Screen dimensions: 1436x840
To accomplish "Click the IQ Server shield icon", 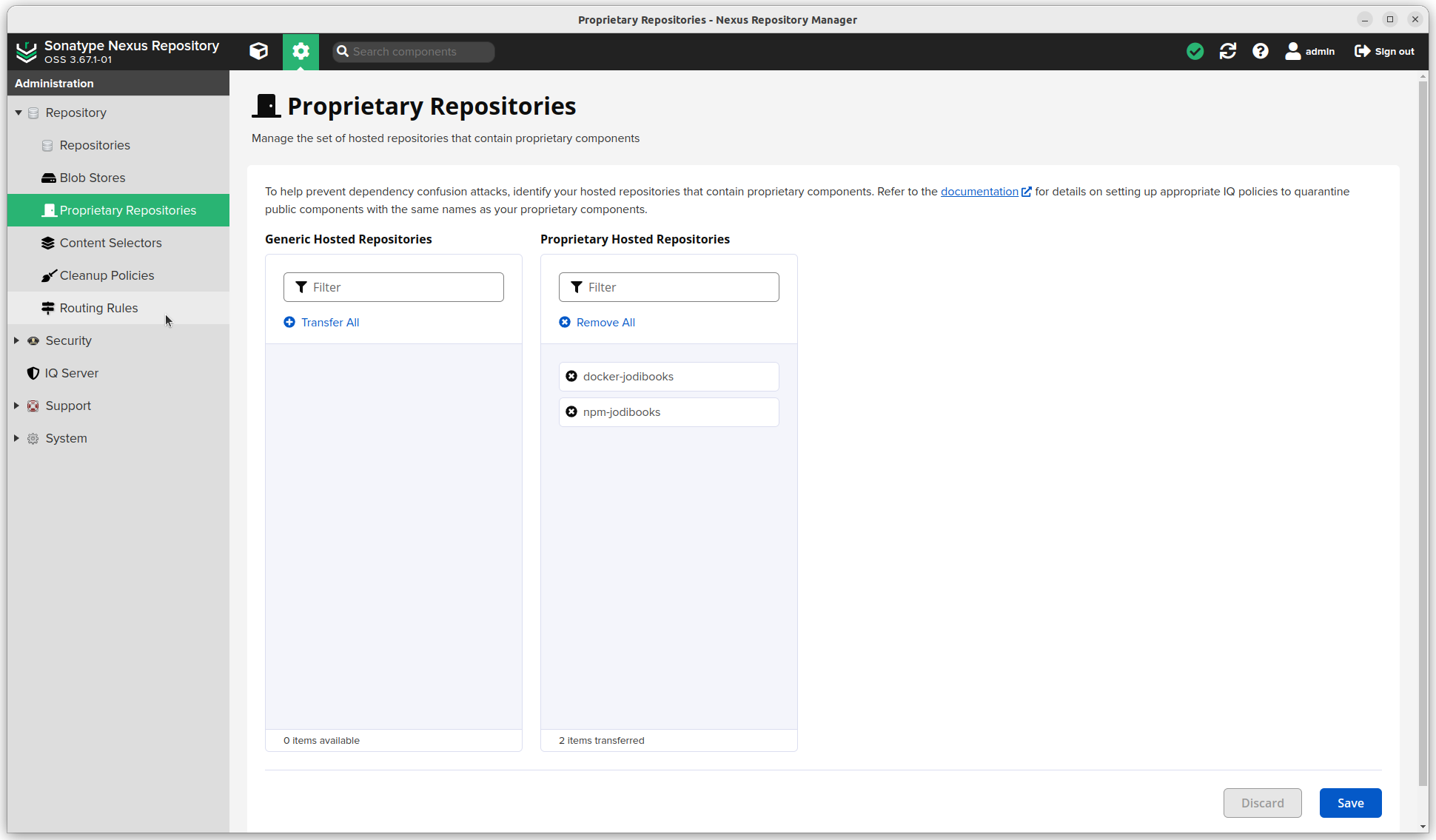I will click(33, 373).
